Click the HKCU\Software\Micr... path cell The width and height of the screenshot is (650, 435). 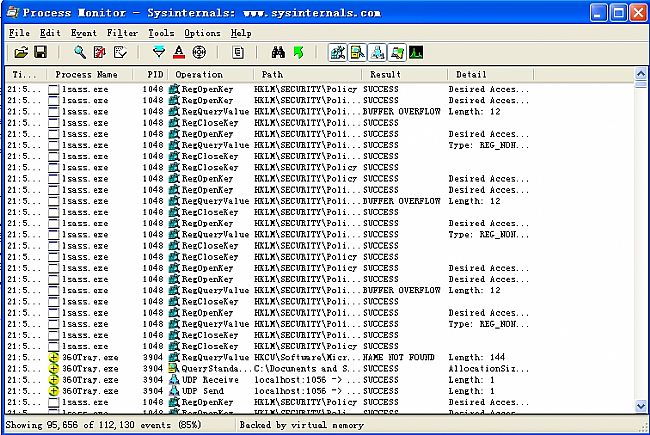[x=307, y=357]
